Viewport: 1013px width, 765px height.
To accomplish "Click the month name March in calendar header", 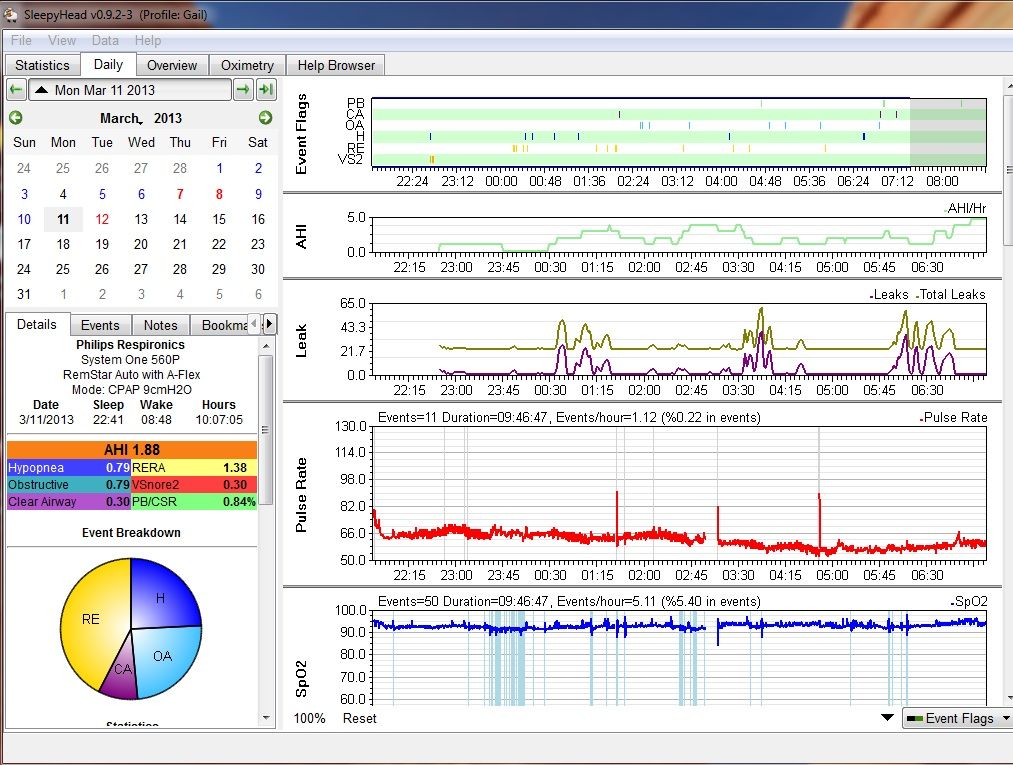I will pos(120,118).
